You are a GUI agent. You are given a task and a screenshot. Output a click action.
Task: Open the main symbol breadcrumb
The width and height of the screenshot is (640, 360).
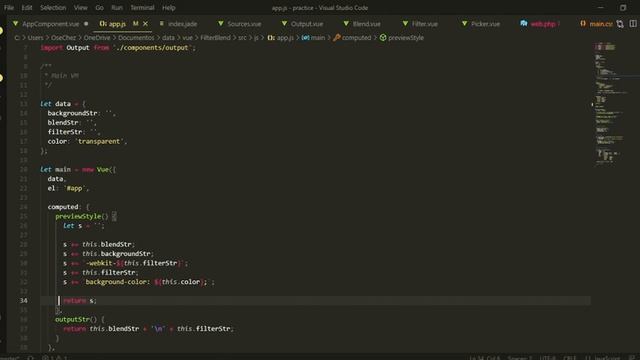[x=313, y=38]
